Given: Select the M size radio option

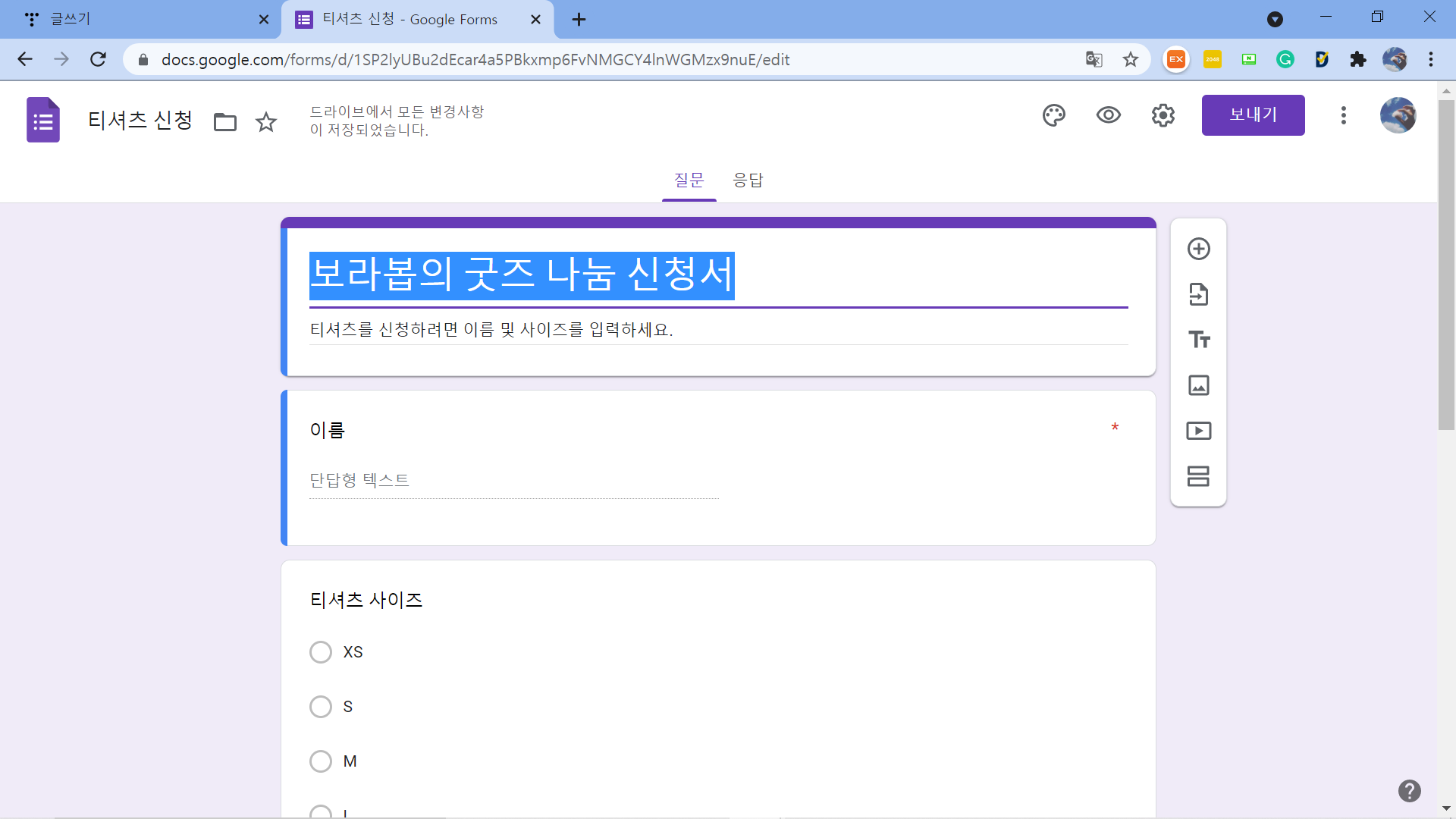Looking at the screenshot, I should (x=321, y=761).
